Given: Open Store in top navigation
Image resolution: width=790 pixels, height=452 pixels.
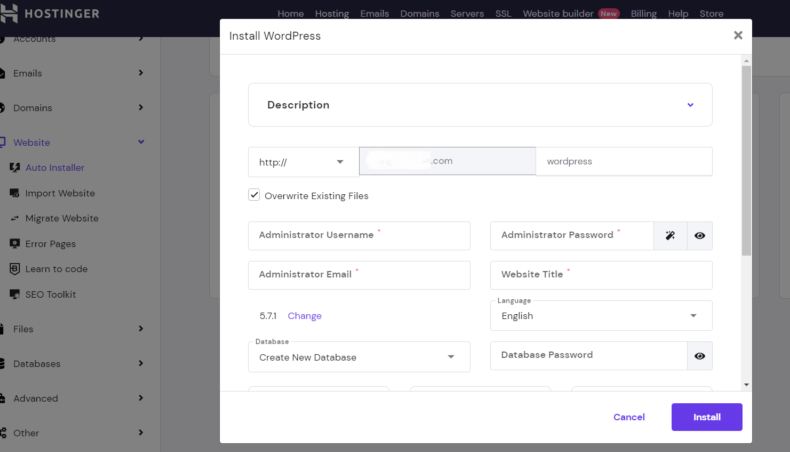Looking at the screenshot, I should click(711, 14).
